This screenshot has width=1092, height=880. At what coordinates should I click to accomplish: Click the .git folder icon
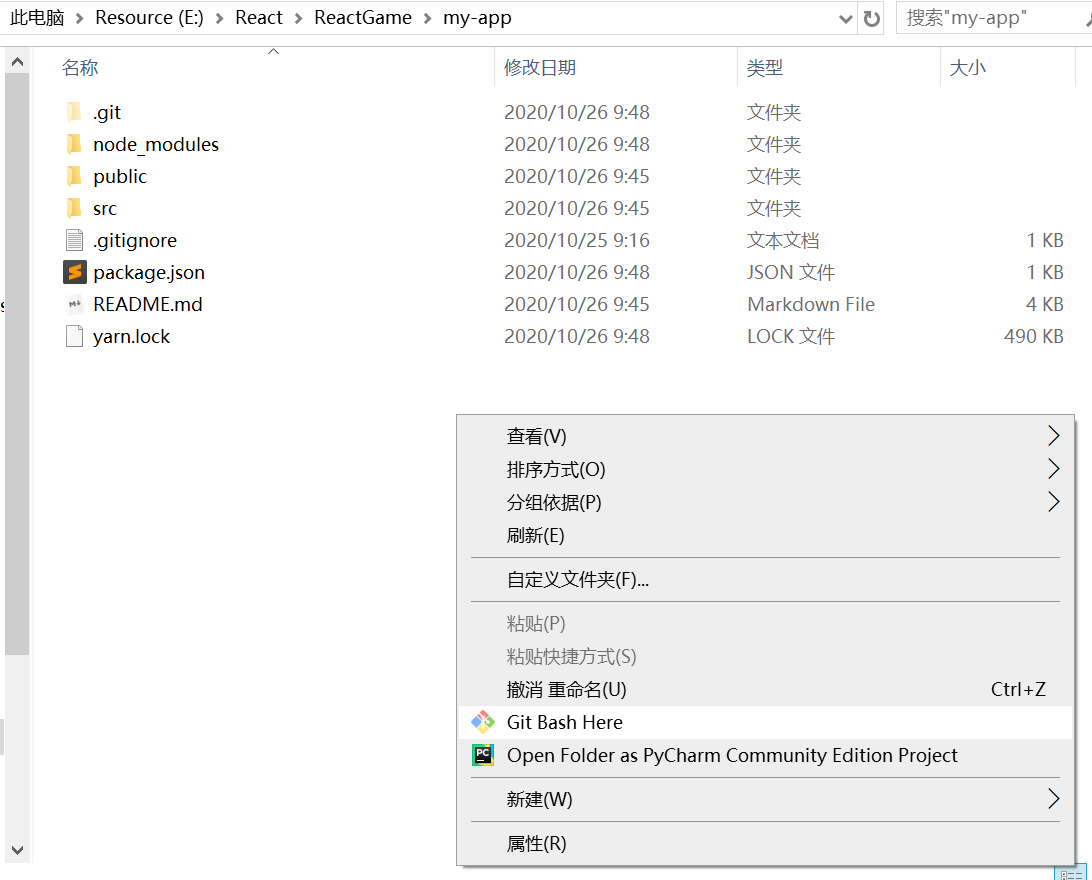pos(75,112)
